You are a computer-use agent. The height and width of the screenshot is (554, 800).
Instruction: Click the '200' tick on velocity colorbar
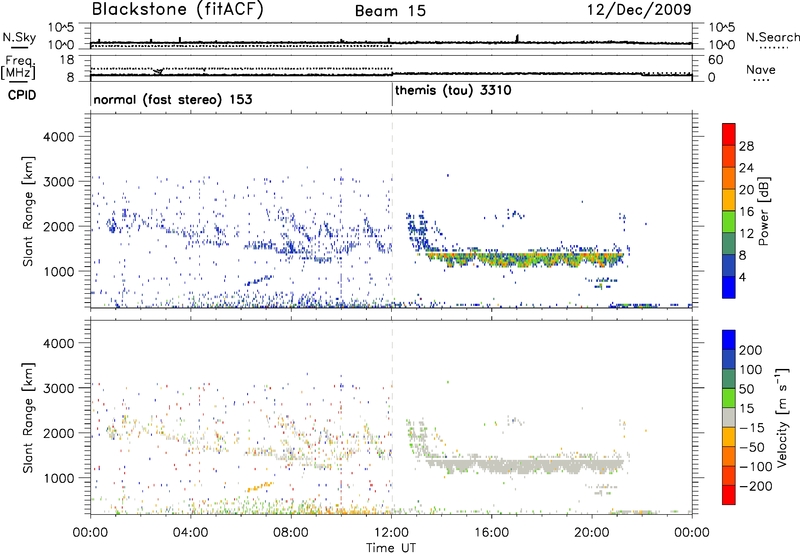(751, 350)
